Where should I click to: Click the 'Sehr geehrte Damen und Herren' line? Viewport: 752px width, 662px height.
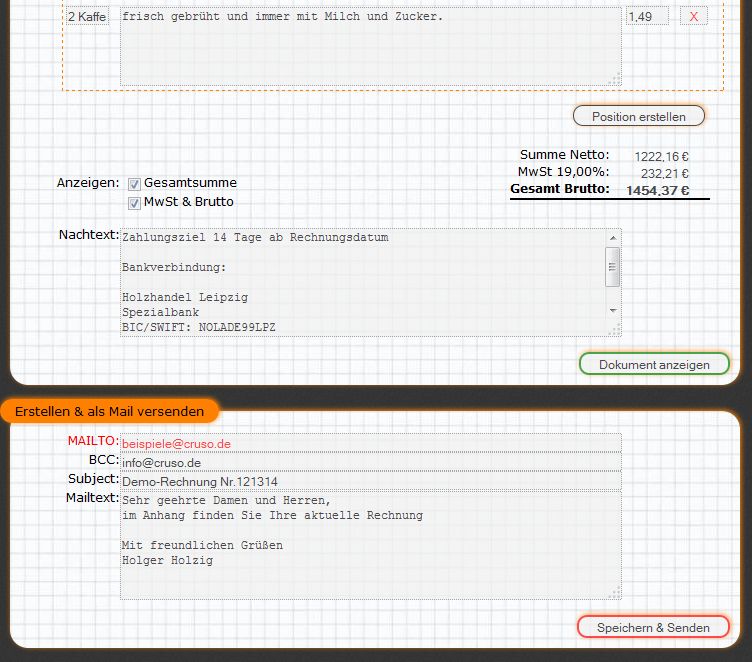click(x=226, y=500)
